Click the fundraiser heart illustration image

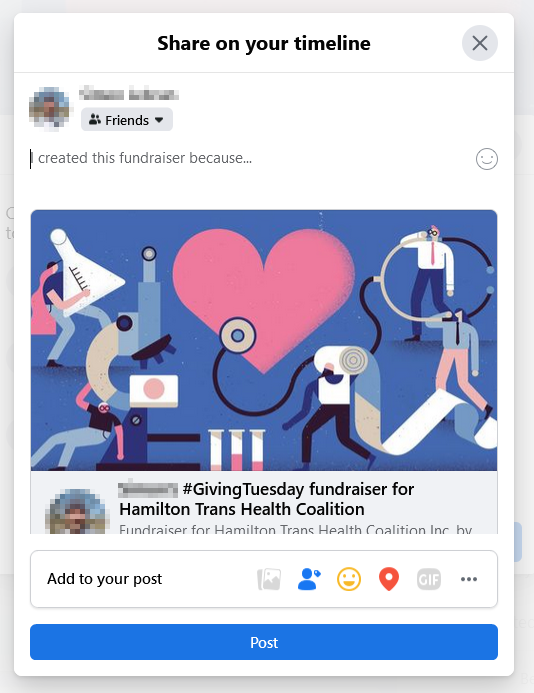click(264, 340)
